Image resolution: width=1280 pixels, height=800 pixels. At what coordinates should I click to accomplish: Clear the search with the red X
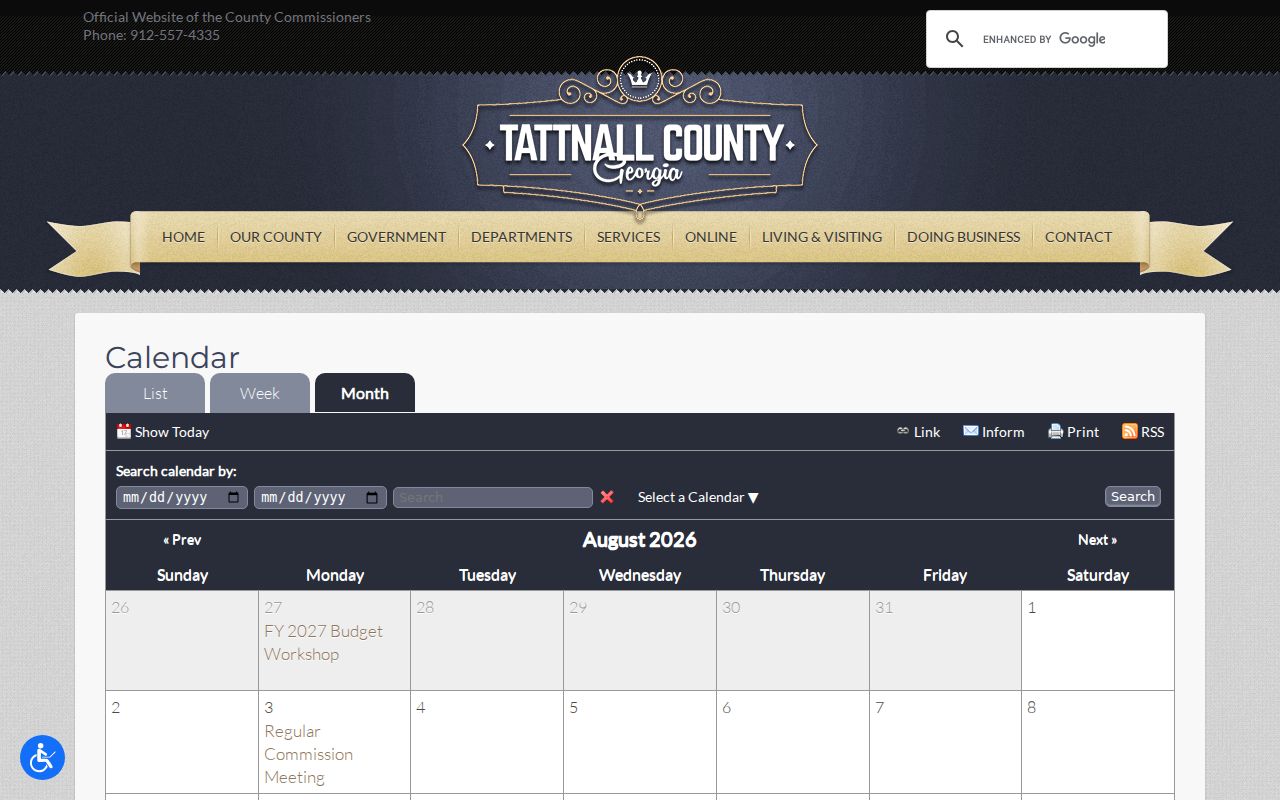(607, 497)
